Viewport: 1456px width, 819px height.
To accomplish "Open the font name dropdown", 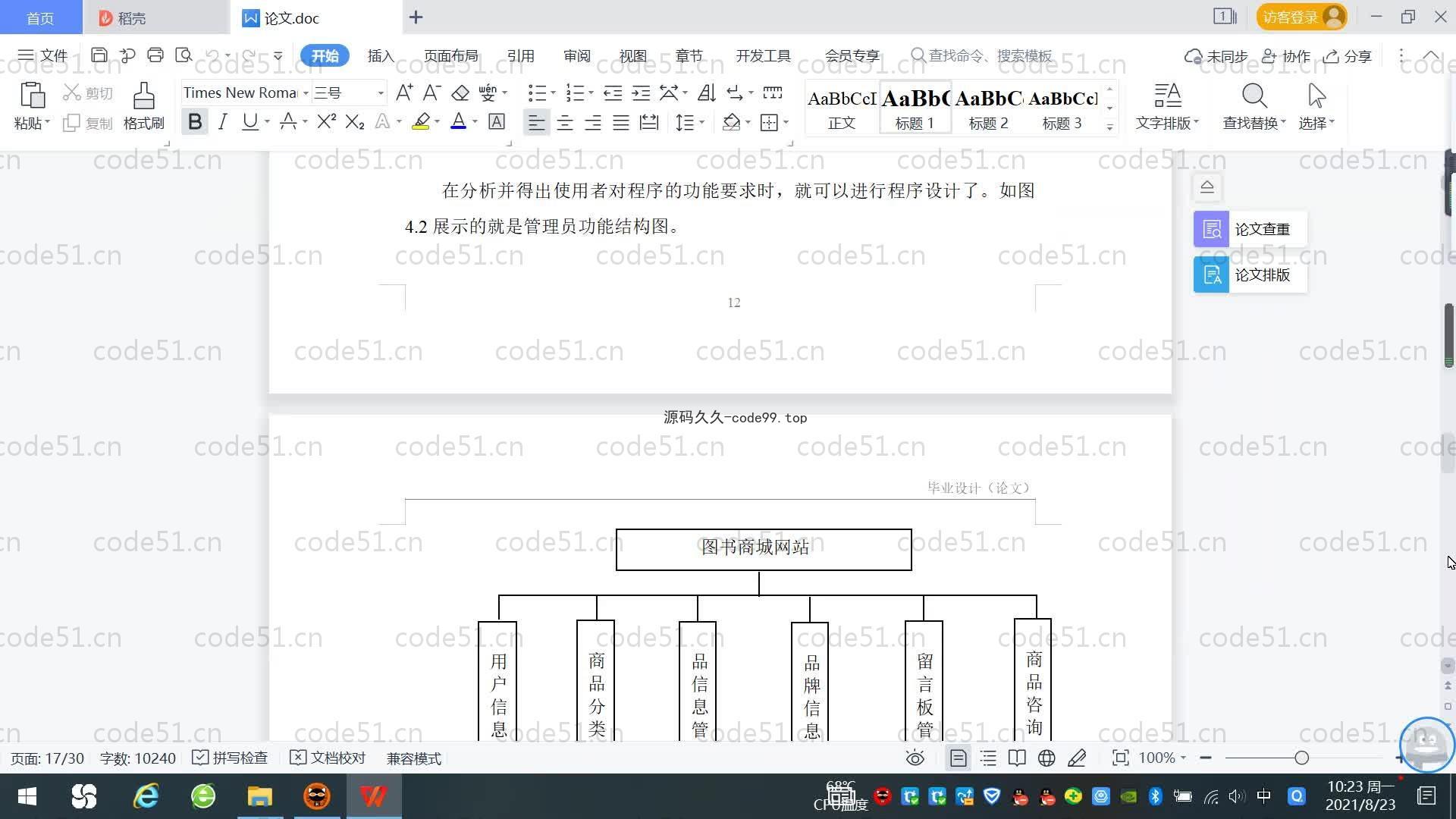I will pos(306,93).
